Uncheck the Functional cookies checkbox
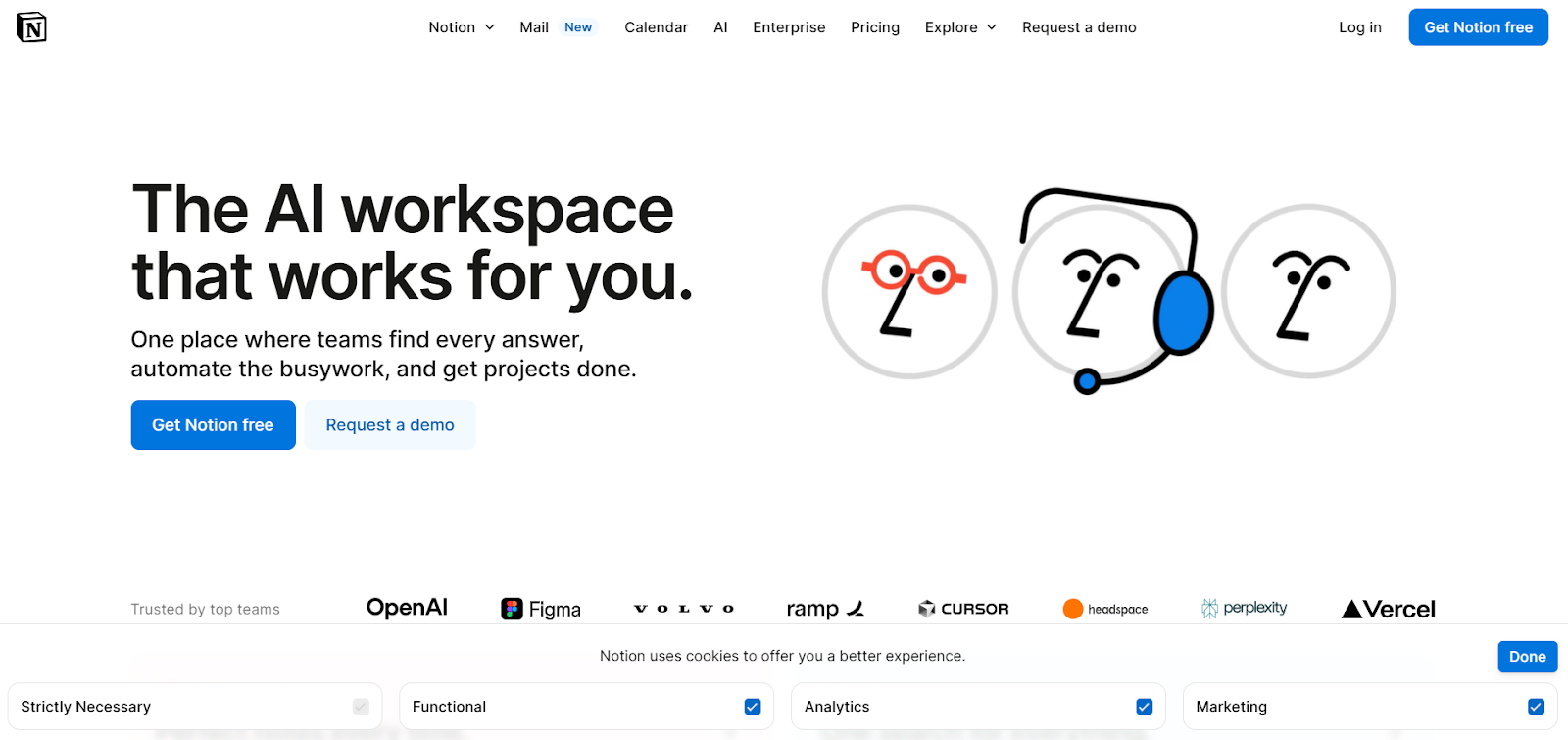This screenshot has width=1568, height=740. (x=753, y=707)
